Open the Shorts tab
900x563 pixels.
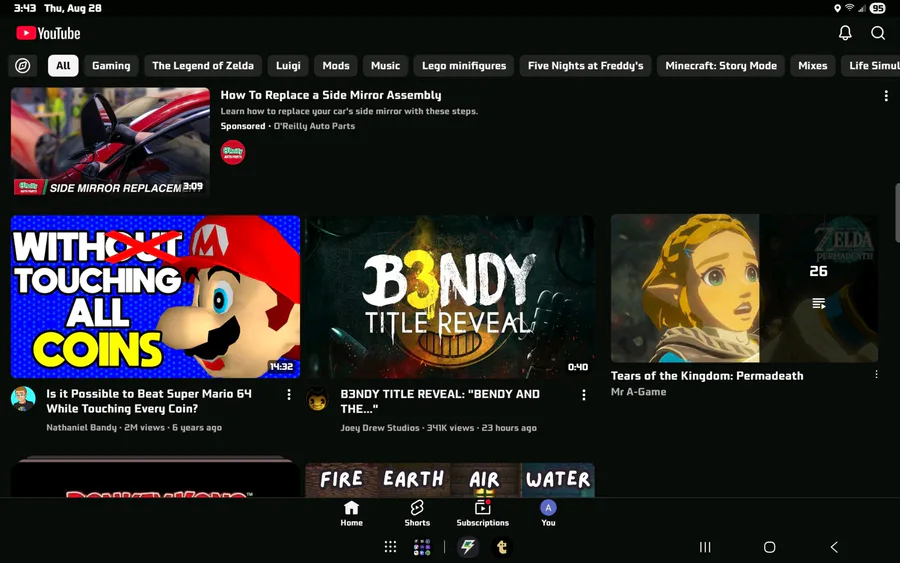[x=417, y=513]
